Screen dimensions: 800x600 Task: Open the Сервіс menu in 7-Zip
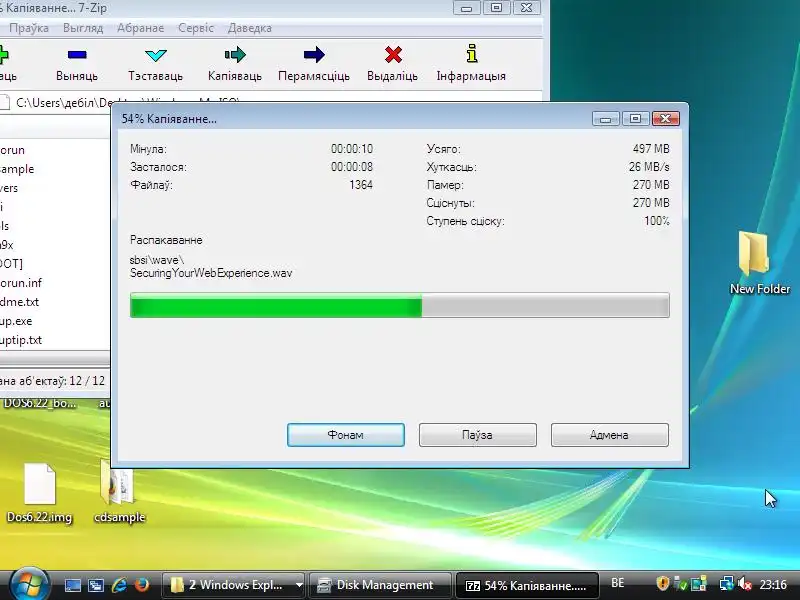196,28
